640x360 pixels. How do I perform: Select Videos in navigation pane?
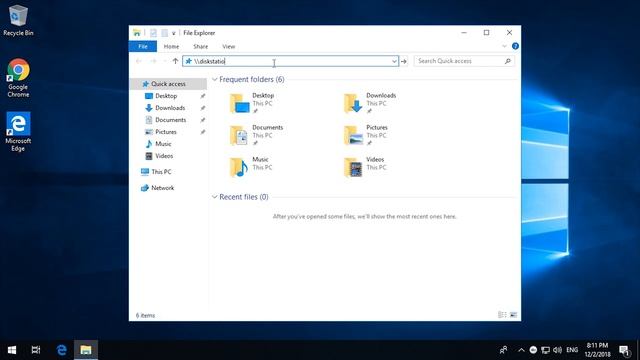tap(164, 156)
